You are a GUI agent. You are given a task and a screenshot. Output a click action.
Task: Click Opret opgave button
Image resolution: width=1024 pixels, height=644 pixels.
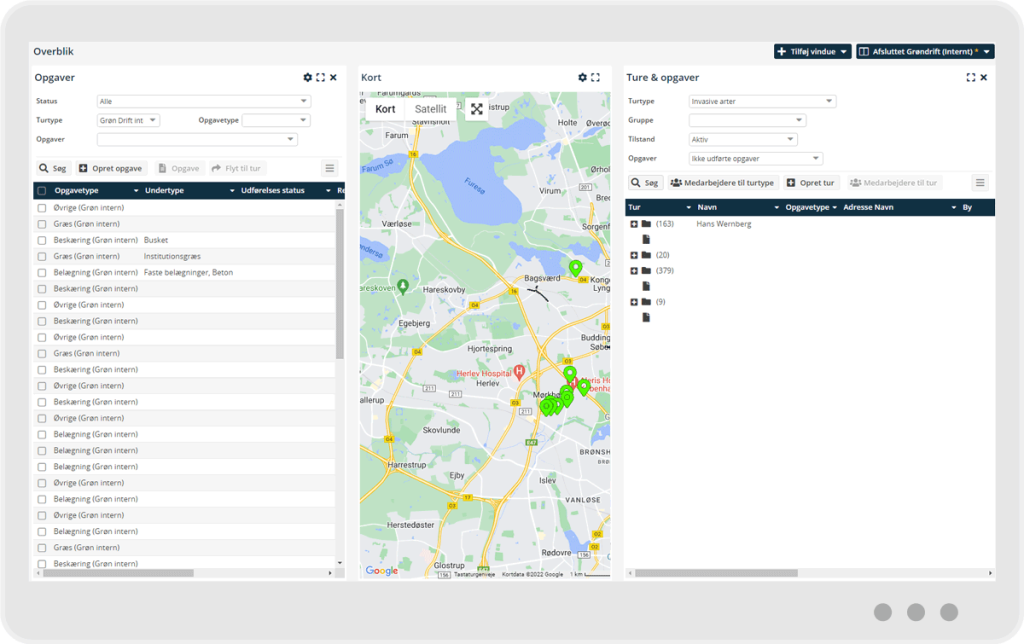pyautogui.click(x=111, y=169)
